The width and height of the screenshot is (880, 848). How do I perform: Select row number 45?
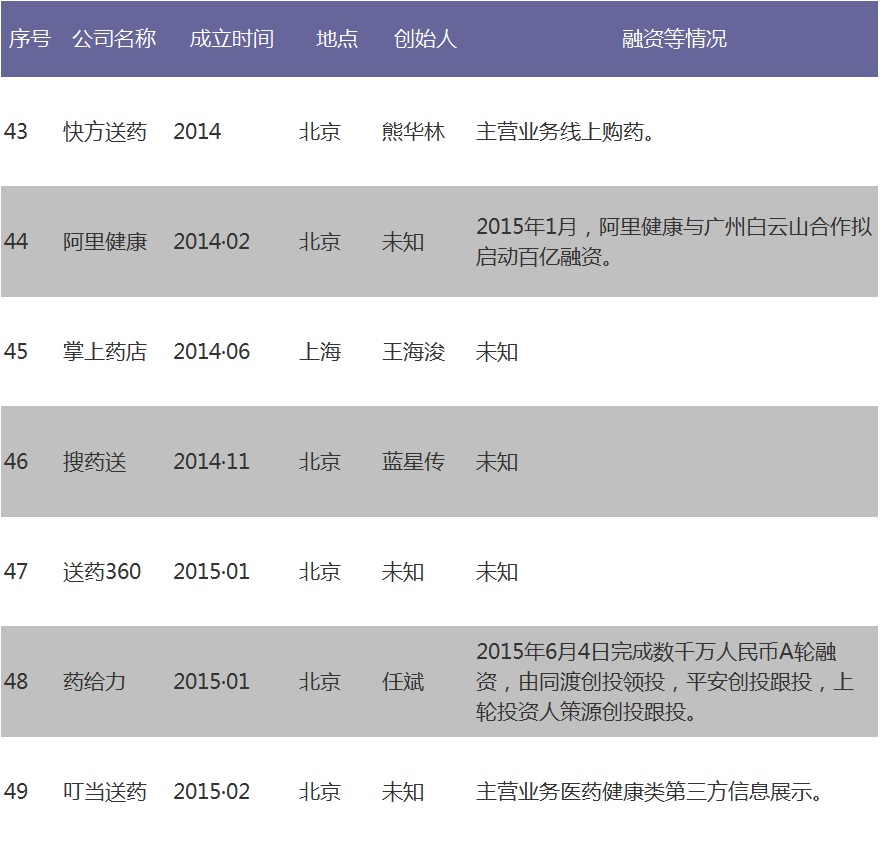[x=16, y=352]
